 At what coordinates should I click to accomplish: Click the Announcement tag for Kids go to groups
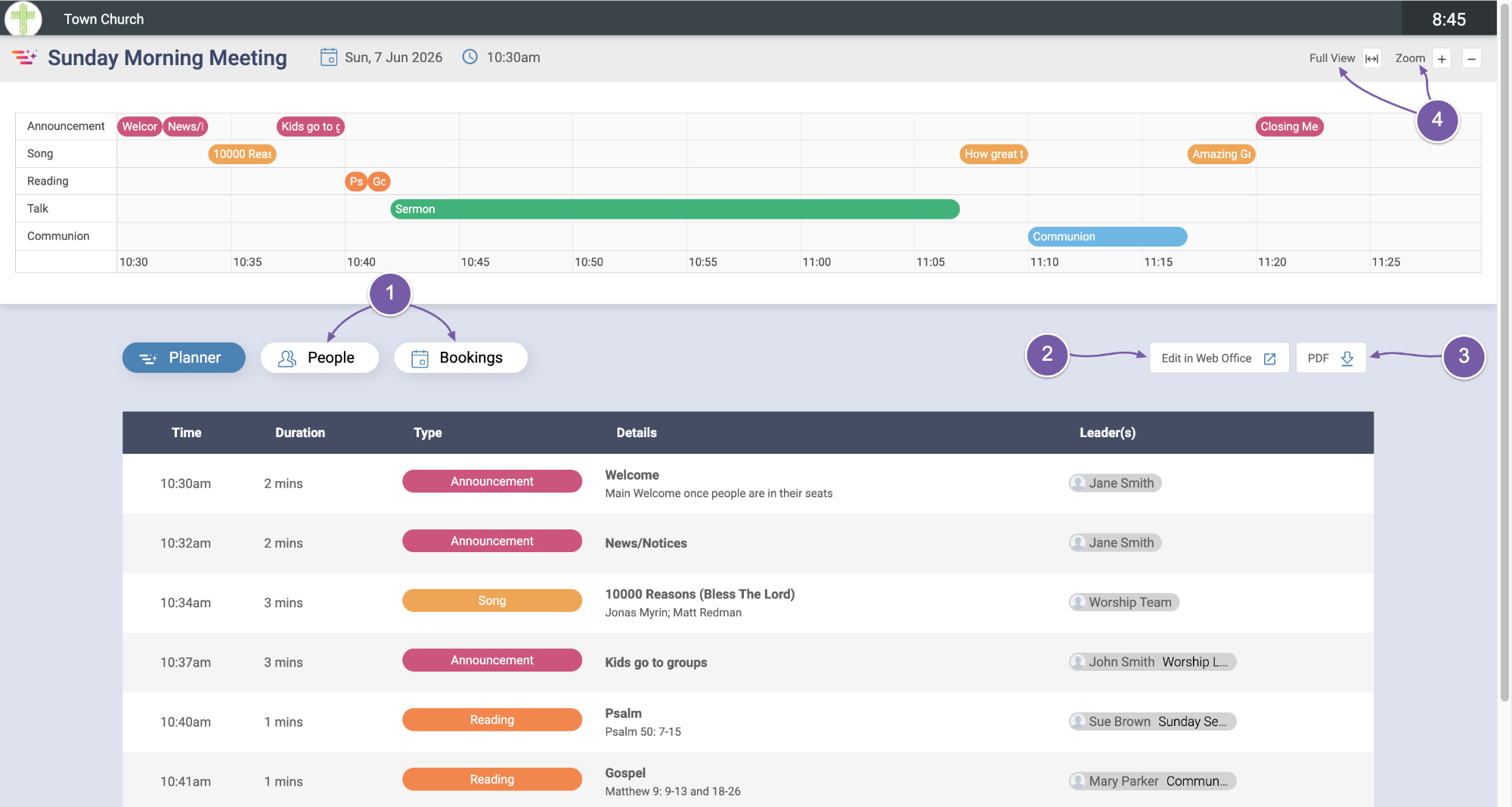pyautogui.click(x=492, y=660)
